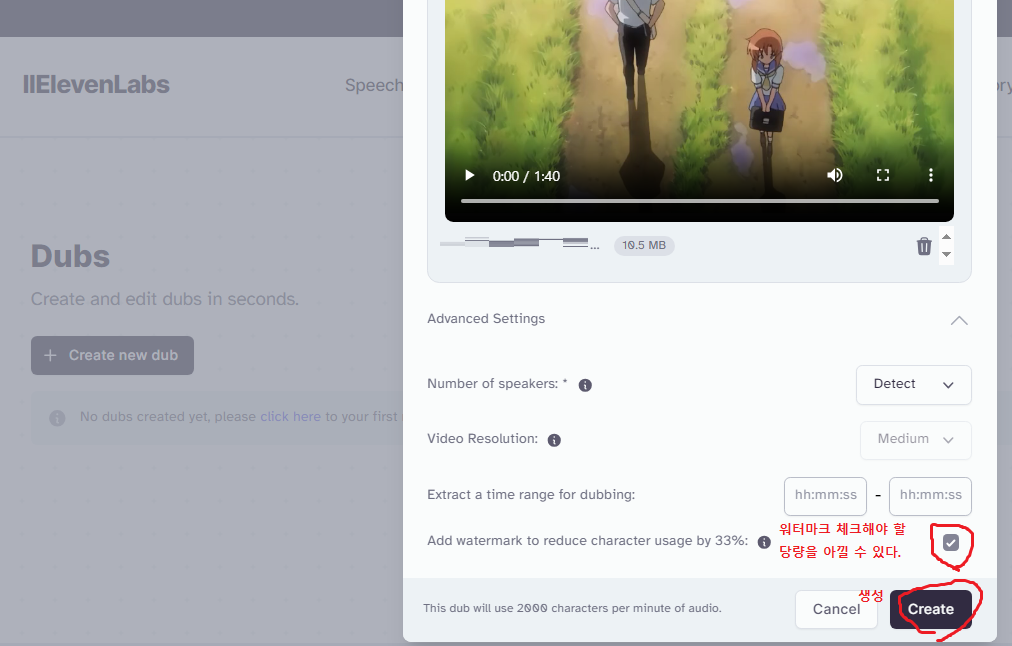Focus the start time hh:mm:ss field
Screen dimensions: 1012x646
click(x=825, y=496)
